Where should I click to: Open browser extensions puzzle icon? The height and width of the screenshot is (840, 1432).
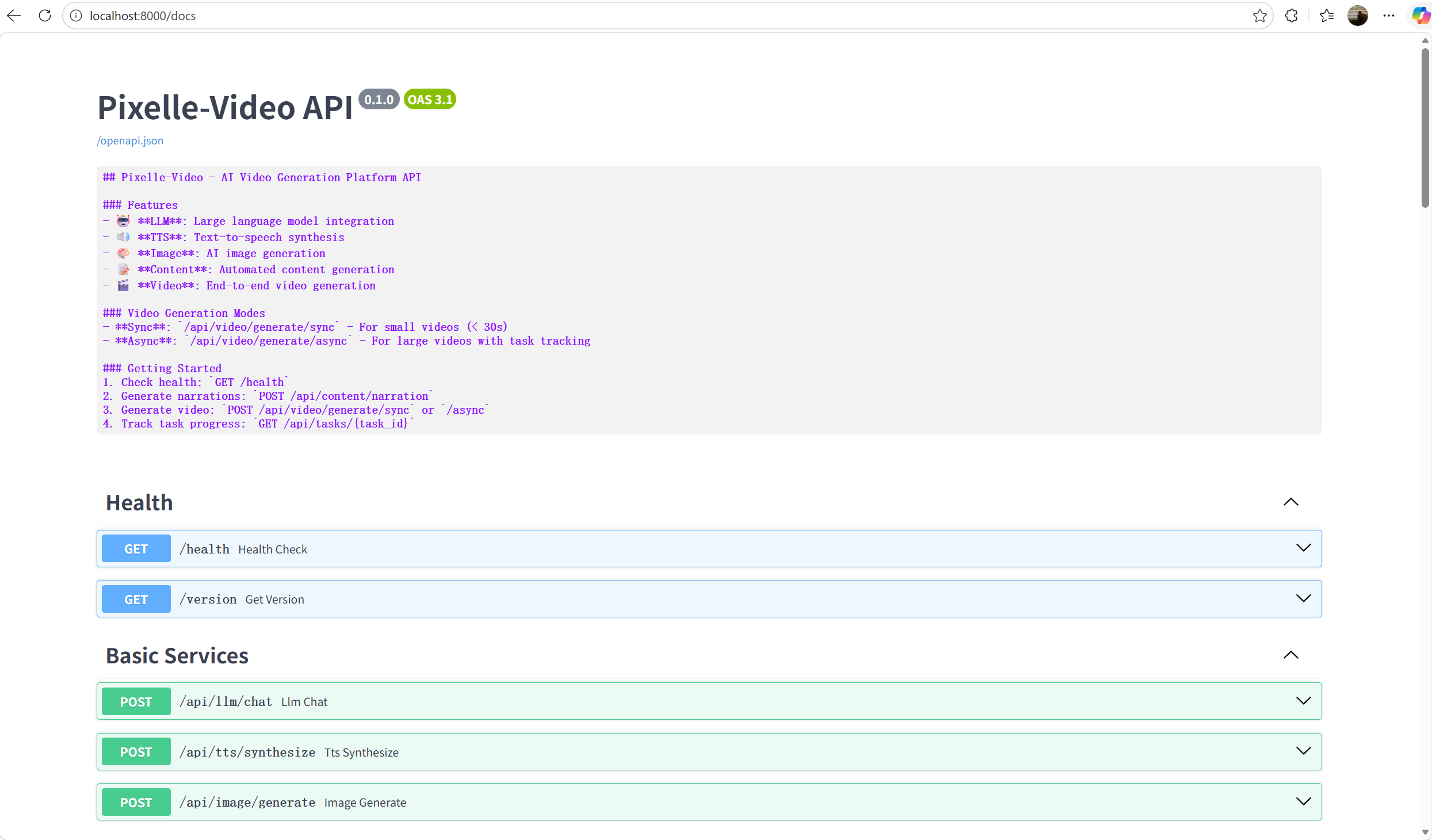click(x=1292, y=16)
